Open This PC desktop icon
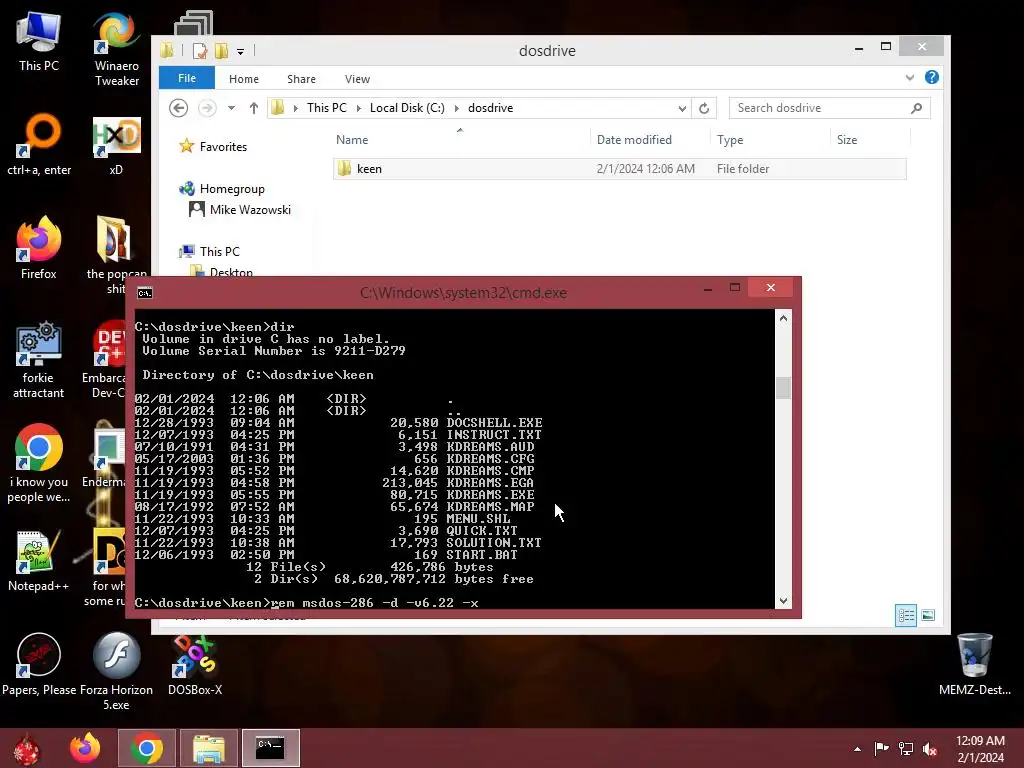This screenshot has width=1024, height=768. coord(39,41)
